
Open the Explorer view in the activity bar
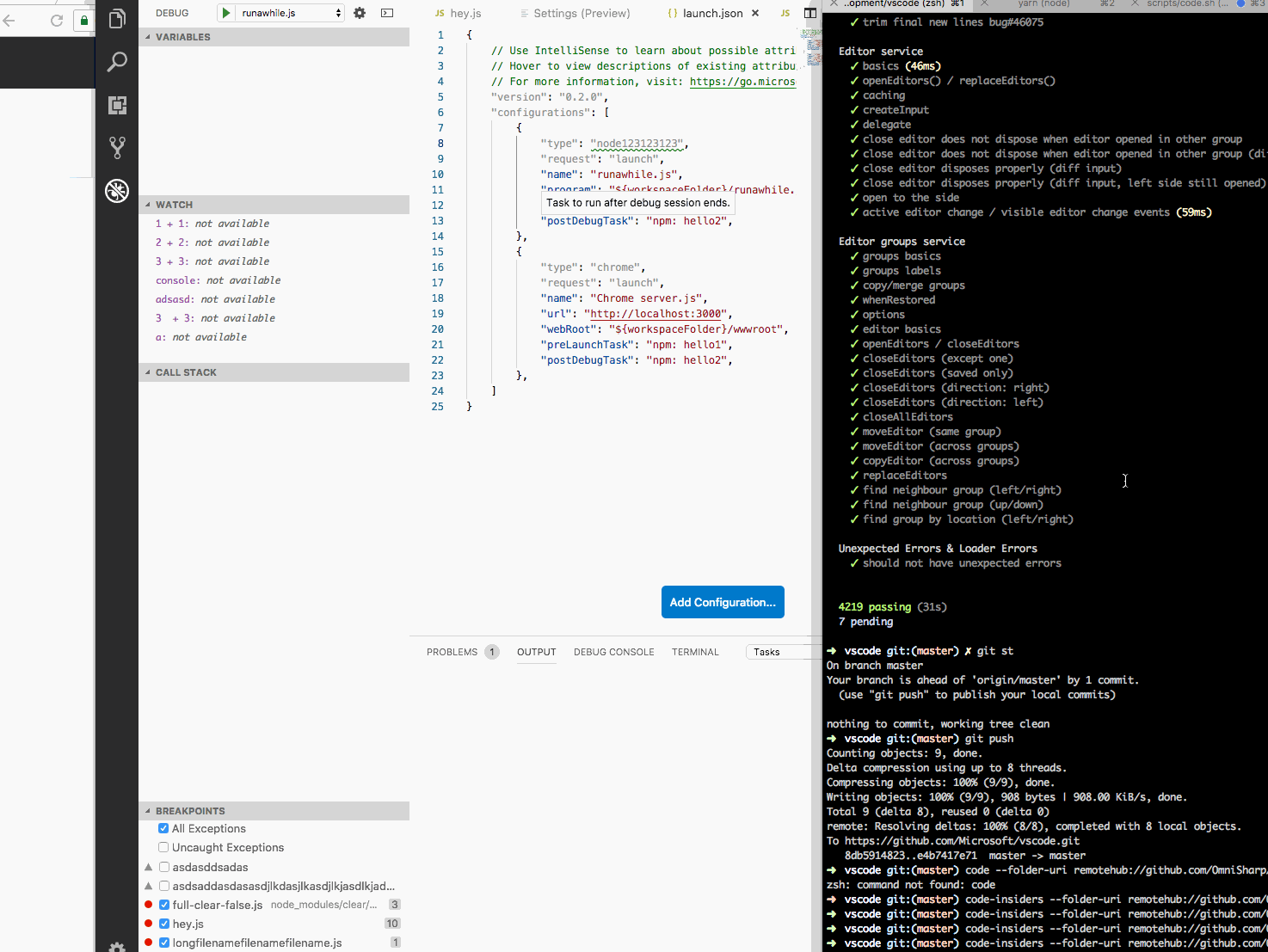point(117,19)
